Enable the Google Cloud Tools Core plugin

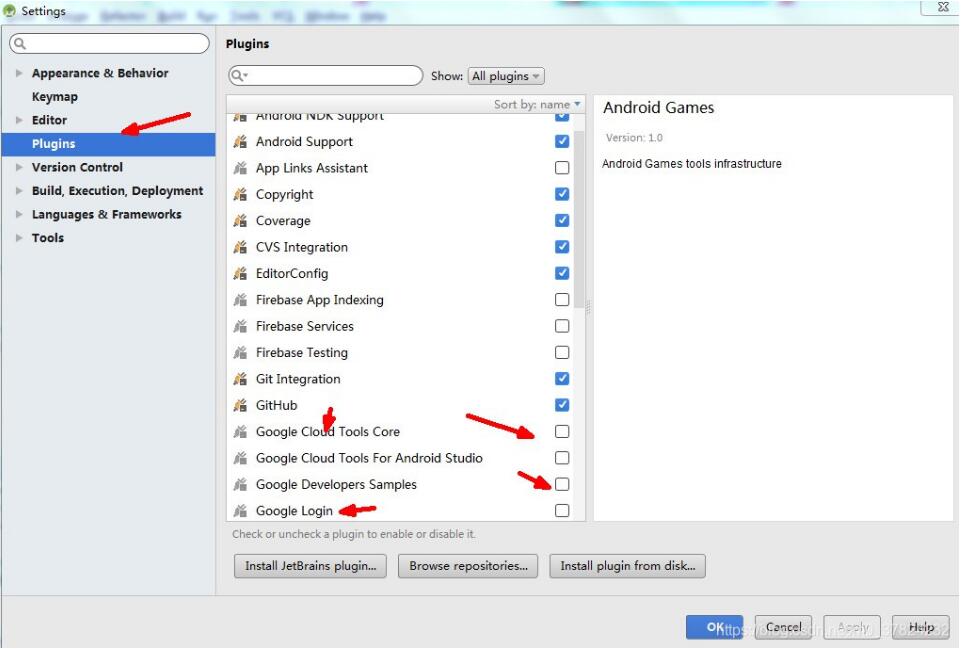(561, 431)
